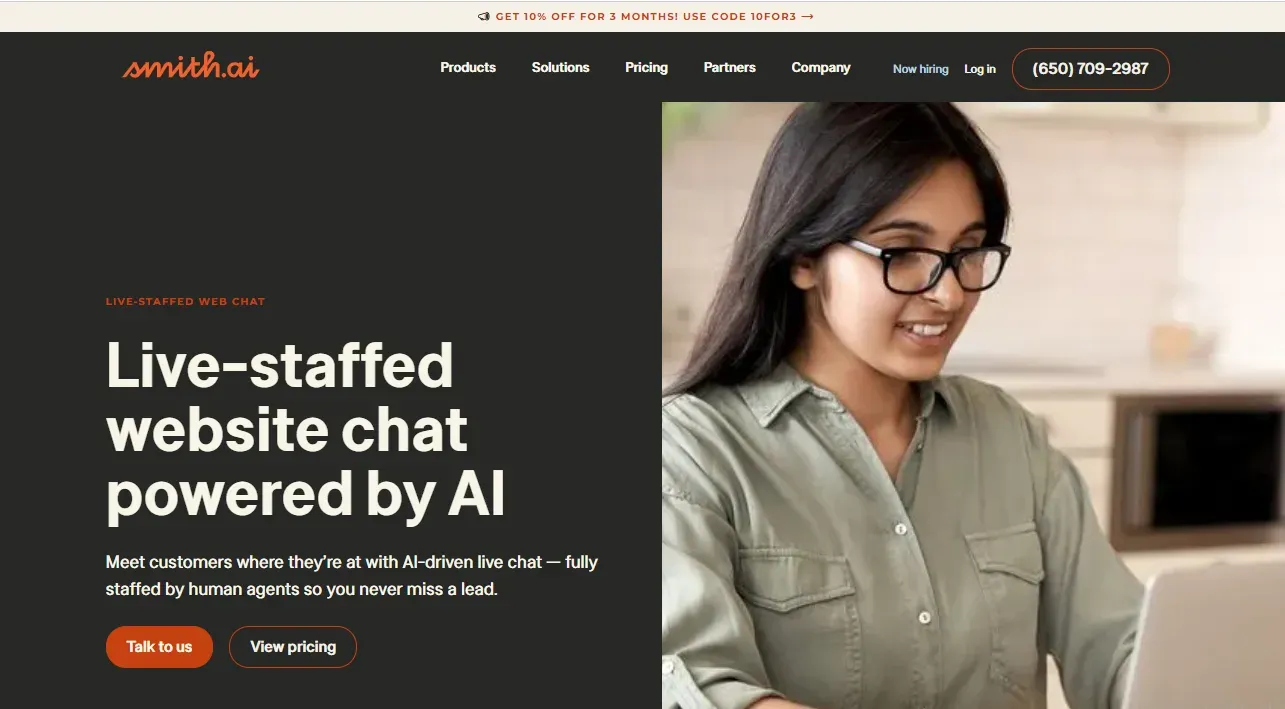1285x709 pixels.
Task: Open the Company menu
Action: pos(821,68)
